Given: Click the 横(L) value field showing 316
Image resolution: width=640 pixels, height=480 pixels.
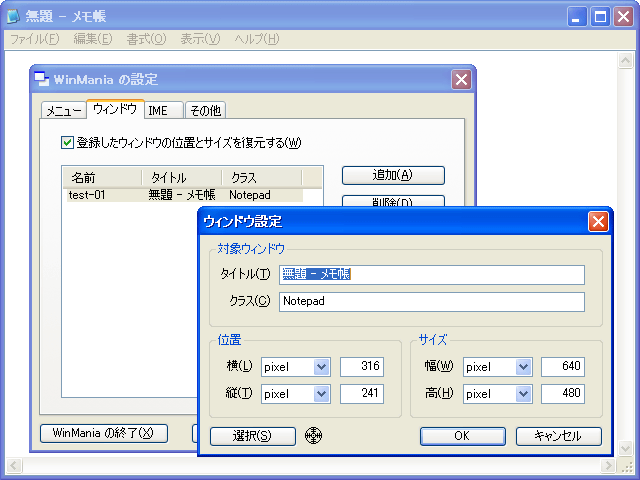Looking at the screenshot, I should (362, 367).
